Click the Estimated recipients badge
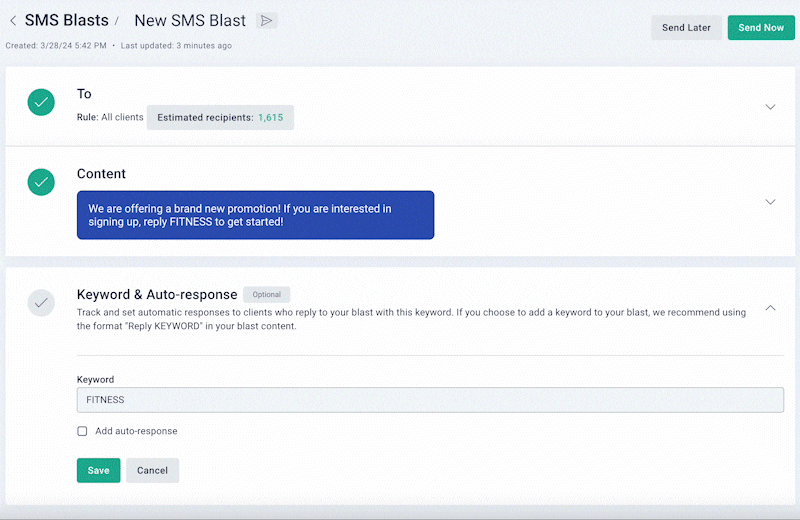This screenshot has height=520, width=800. coord(220,118)
